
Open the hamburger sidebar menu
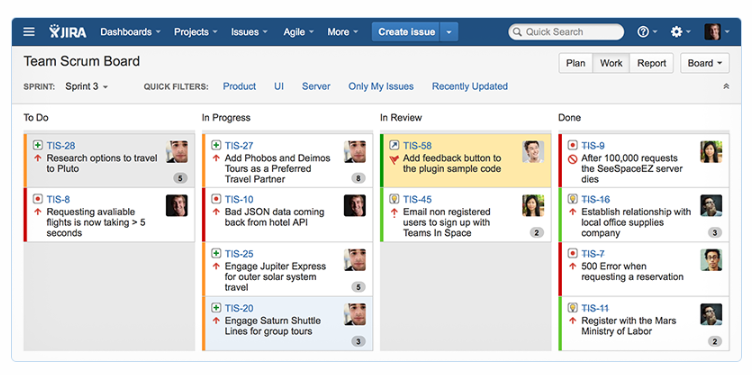29,32
